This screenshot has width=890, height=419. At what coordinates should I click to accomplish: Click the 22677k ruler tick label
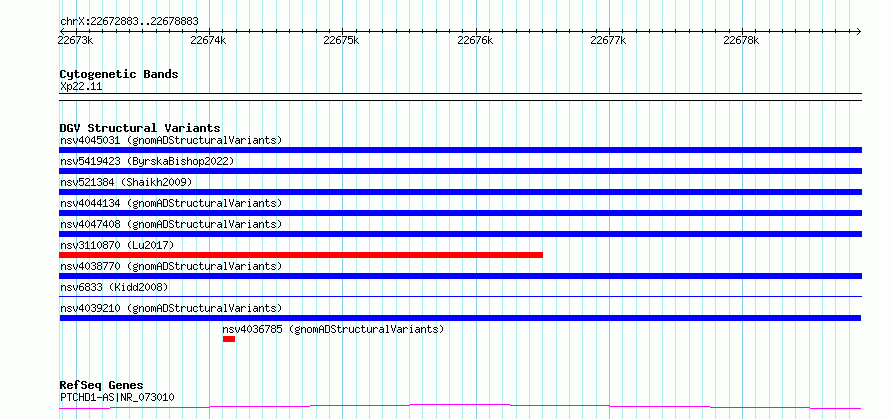(x=608, y=40)
